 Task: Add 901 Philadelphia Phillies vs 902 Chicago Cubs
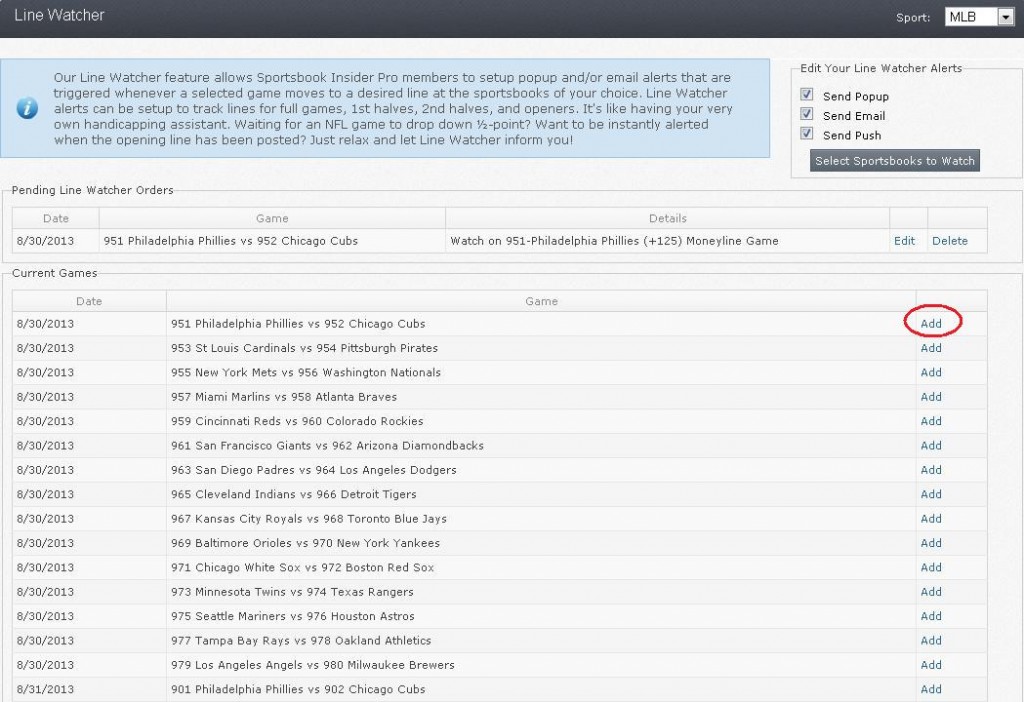pyautogui.click(x=931, y=690)
